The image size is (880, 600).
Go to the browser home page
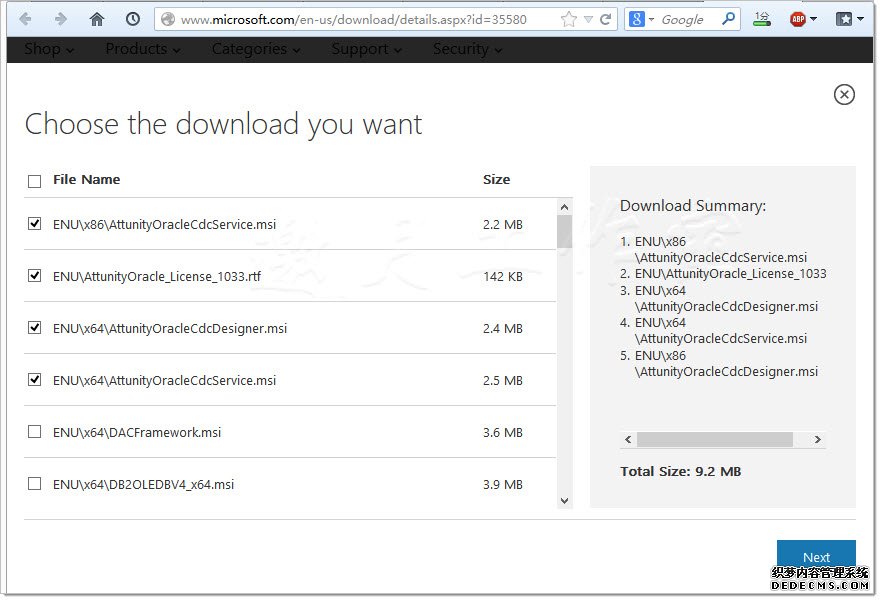click(x=97, y=19)
